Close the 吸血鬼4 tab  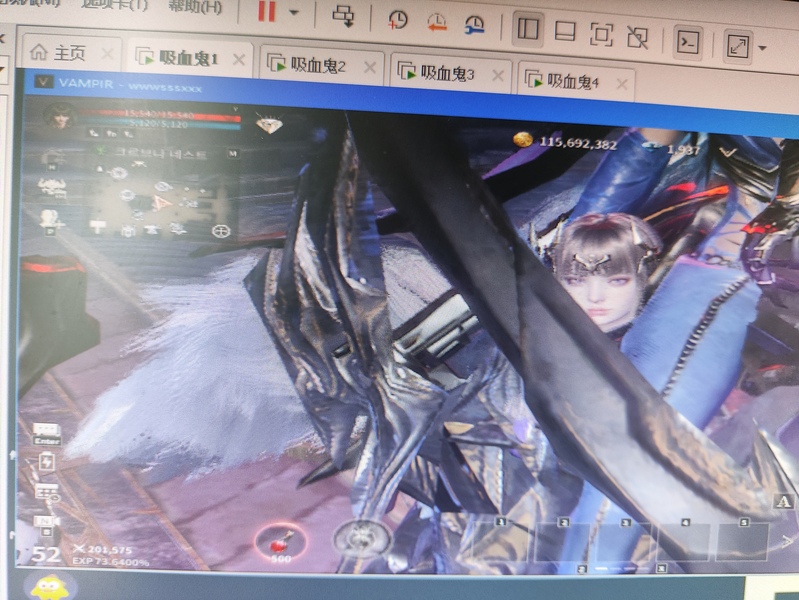[622, 84]
